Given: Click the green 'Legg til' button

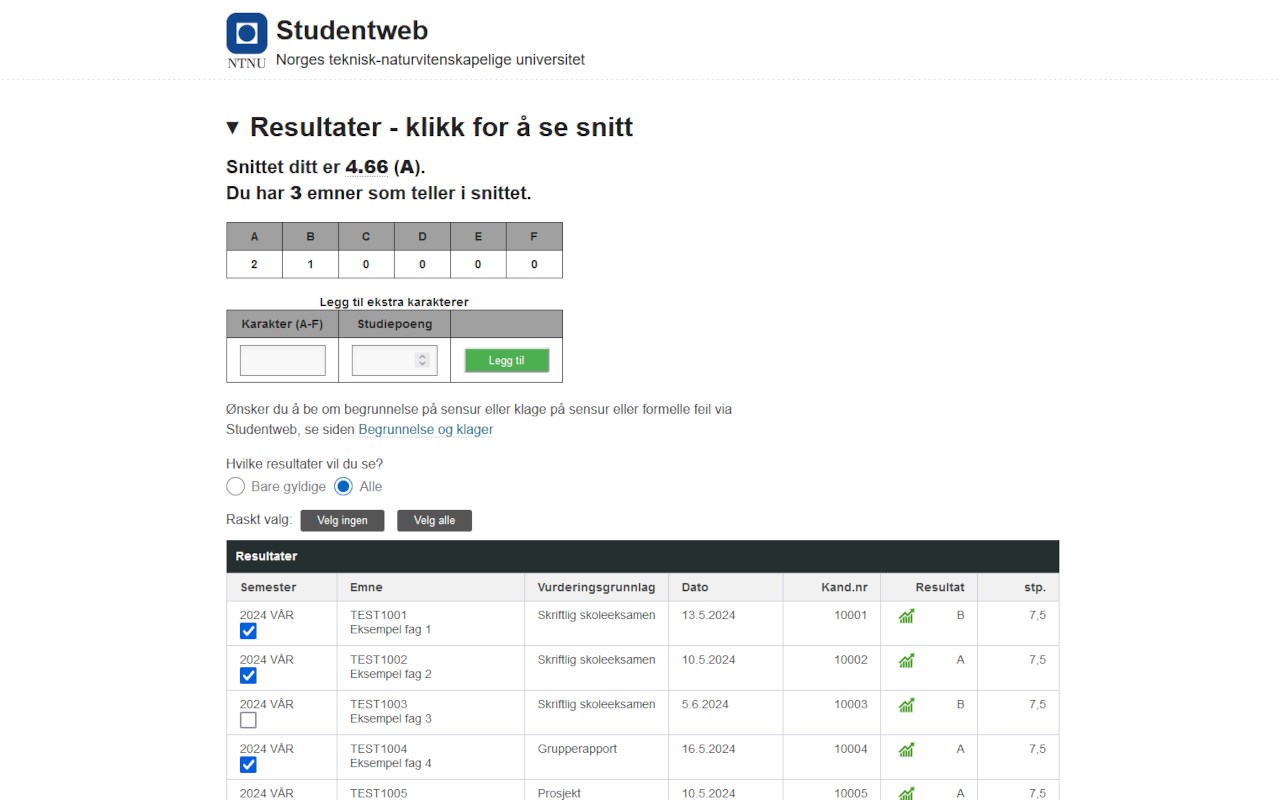Looking at the screenshot, I should [x=506, y=360].
